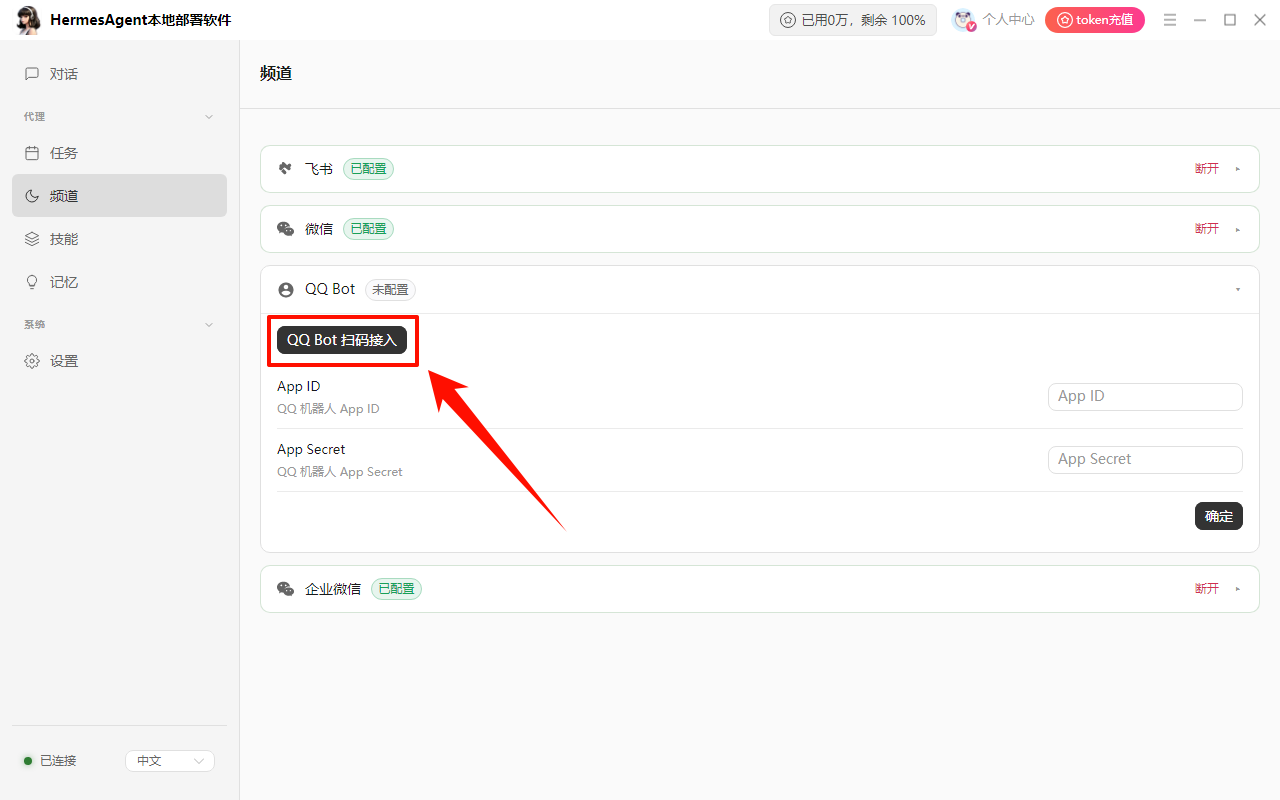
Task: Click the HermesAgent avatar logo
Action: point(29,20)
